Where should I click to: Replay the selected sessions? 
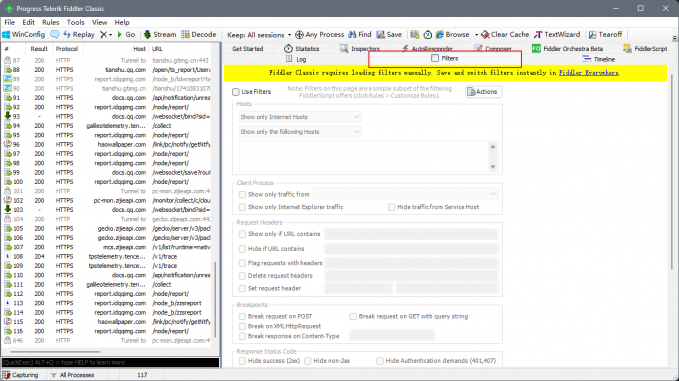tap(79, 35)
